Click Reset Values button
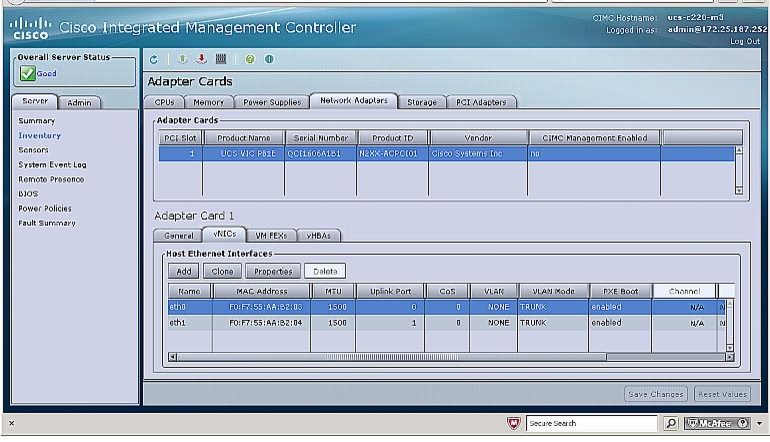770x442 pixels. point(722,394)
